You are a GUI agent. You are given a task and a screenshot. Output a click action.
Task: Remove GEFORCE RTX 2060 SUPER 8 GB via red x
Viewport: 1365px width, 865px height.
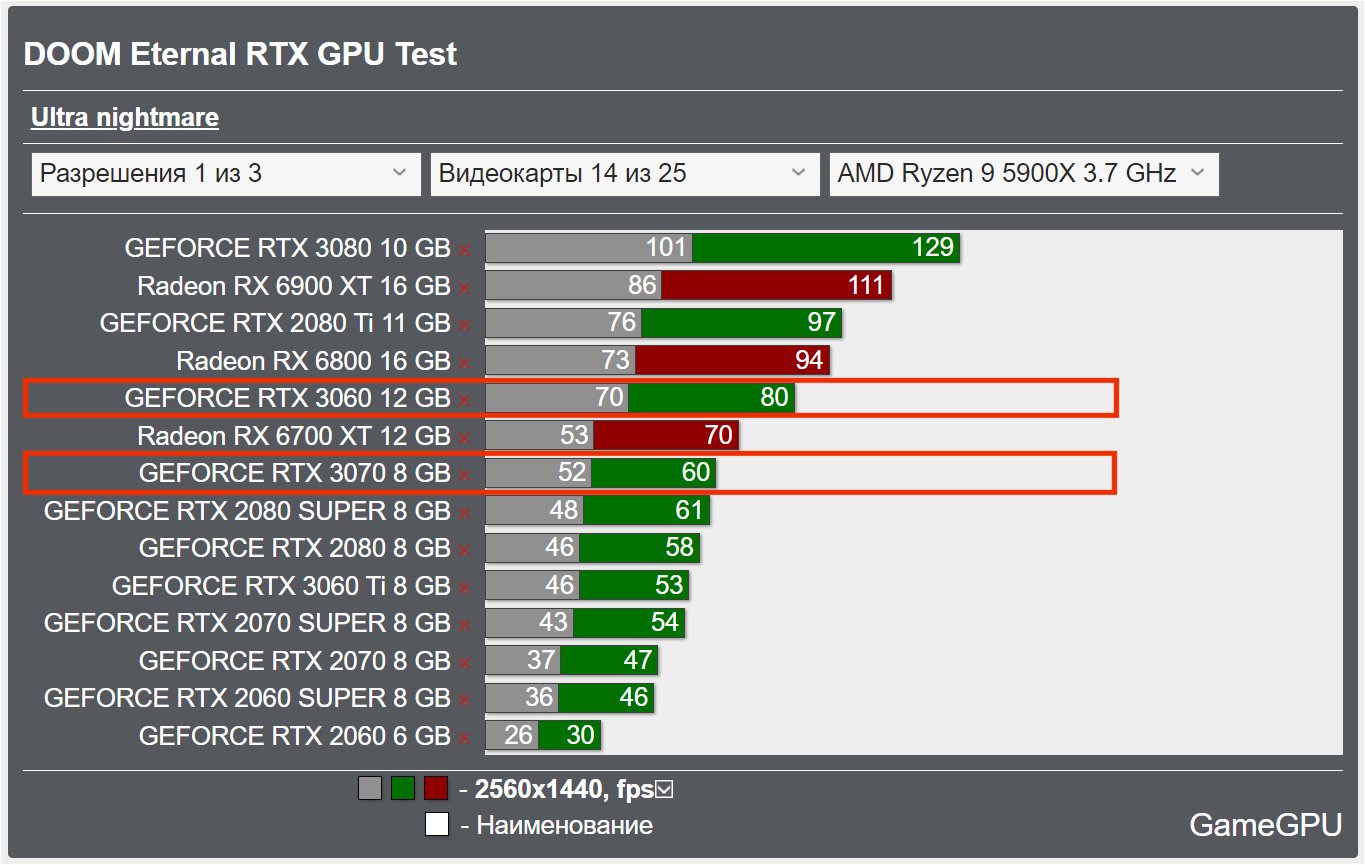click(465, 700)
